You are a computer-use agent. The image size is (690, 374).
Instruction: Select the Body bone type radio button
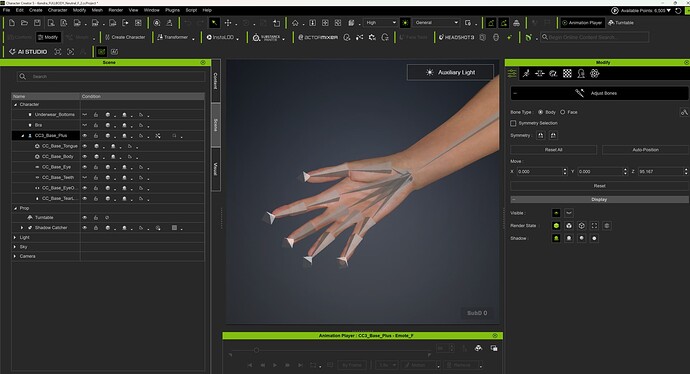point(540,112)
